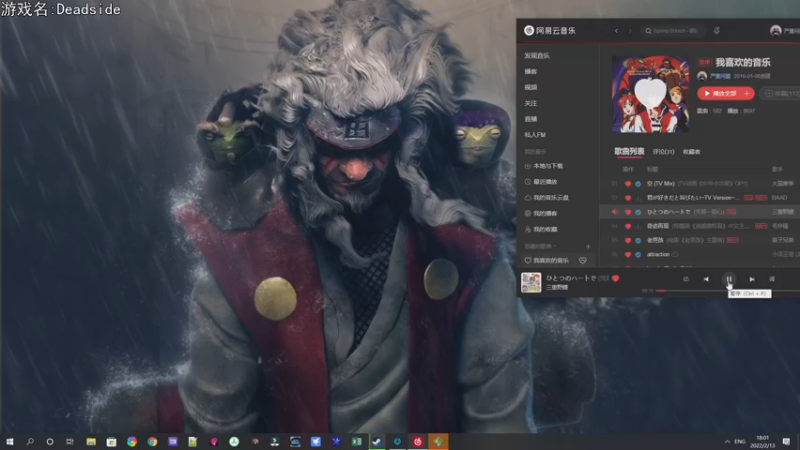This screenshot has height=450, width=800.
Task: Open Chrome from the taskbar
Action: coord(152,441)
